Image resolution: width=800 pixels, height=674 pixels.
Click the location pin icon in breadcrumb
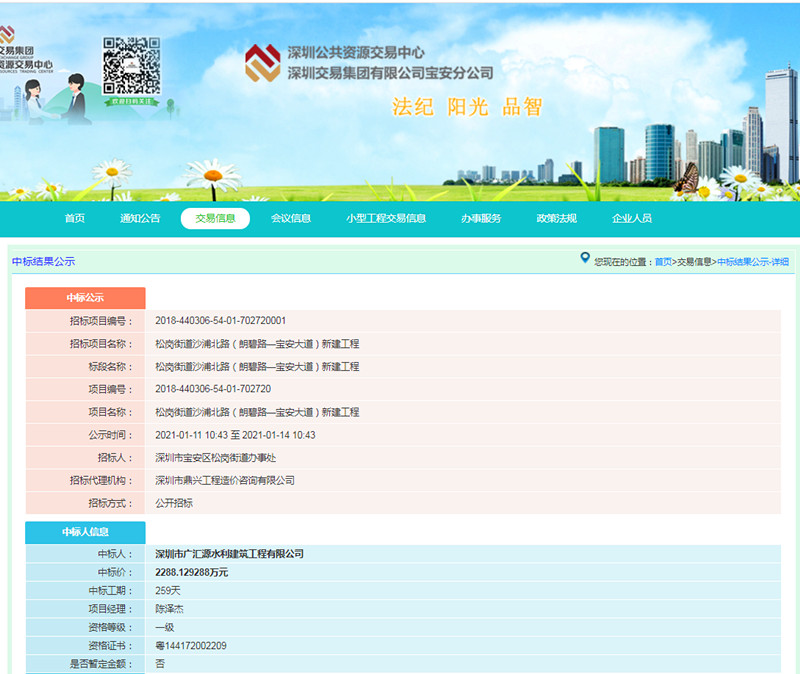[x=585, y=259]
